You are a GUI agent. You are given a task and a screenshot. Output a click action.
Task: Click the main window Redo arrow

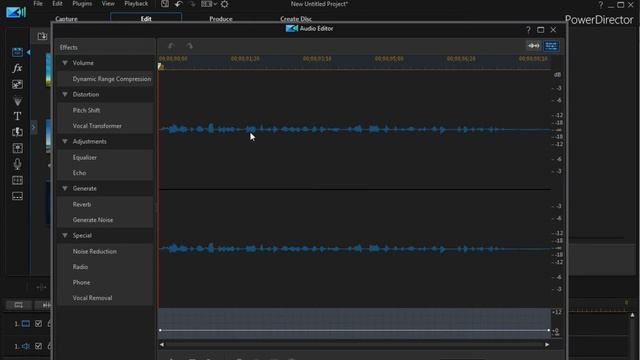point(193,4)
